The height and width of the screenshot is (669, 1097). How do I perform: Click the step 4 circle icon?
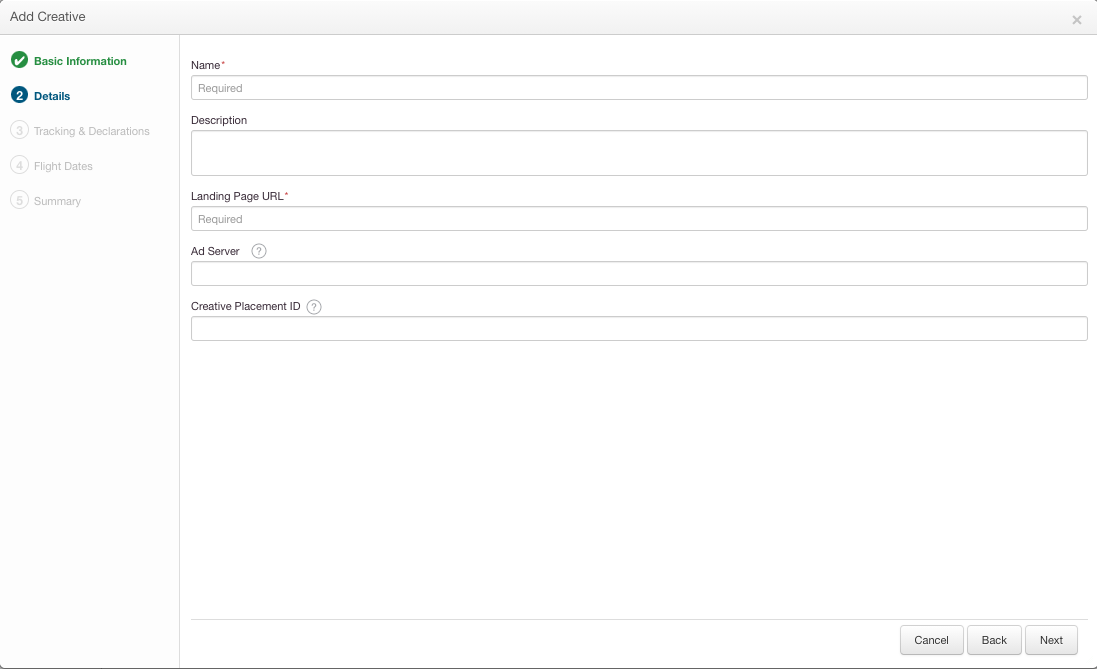click(19, 166)
